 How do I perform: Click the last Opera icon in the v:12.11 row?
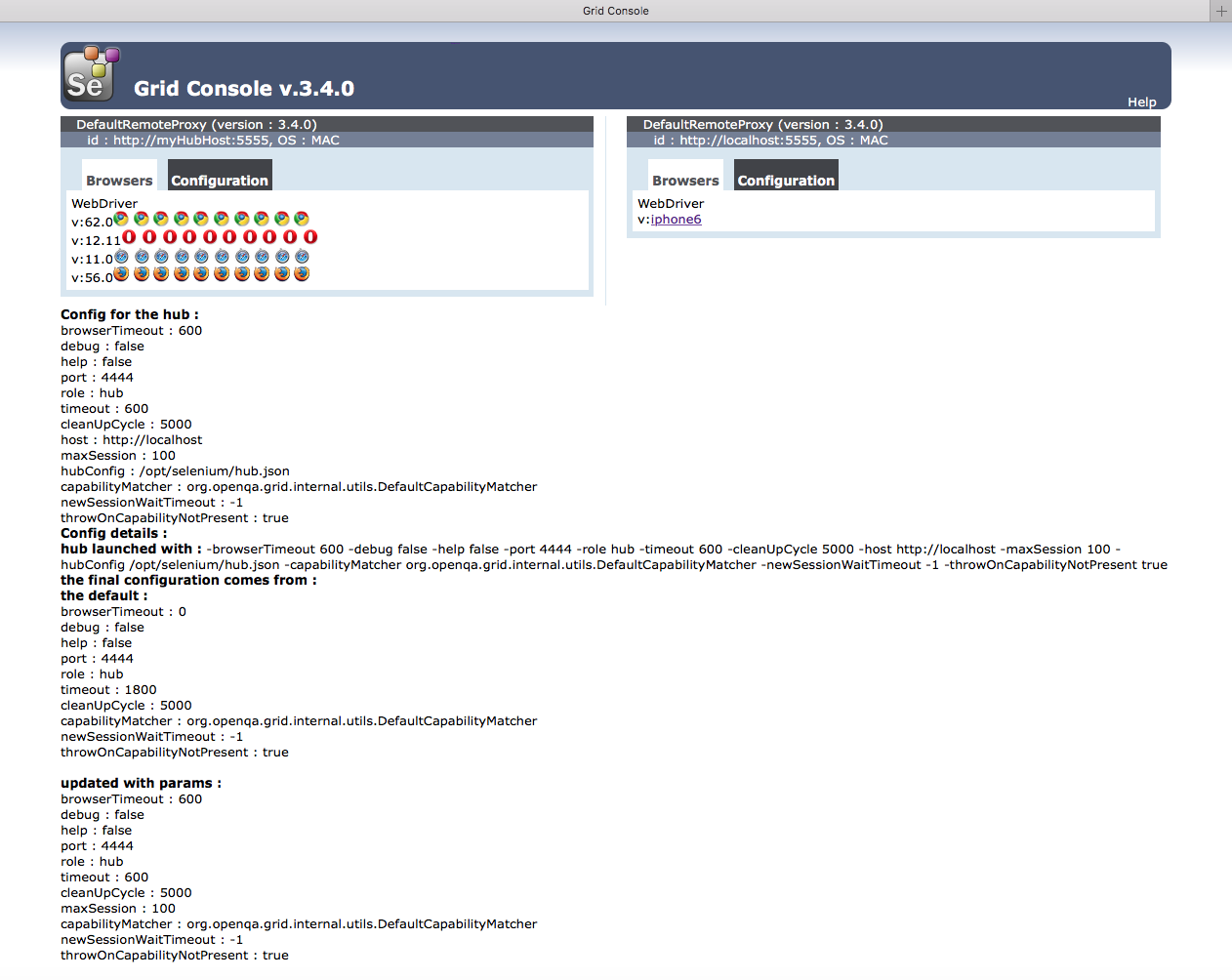(x=310, y=236)
